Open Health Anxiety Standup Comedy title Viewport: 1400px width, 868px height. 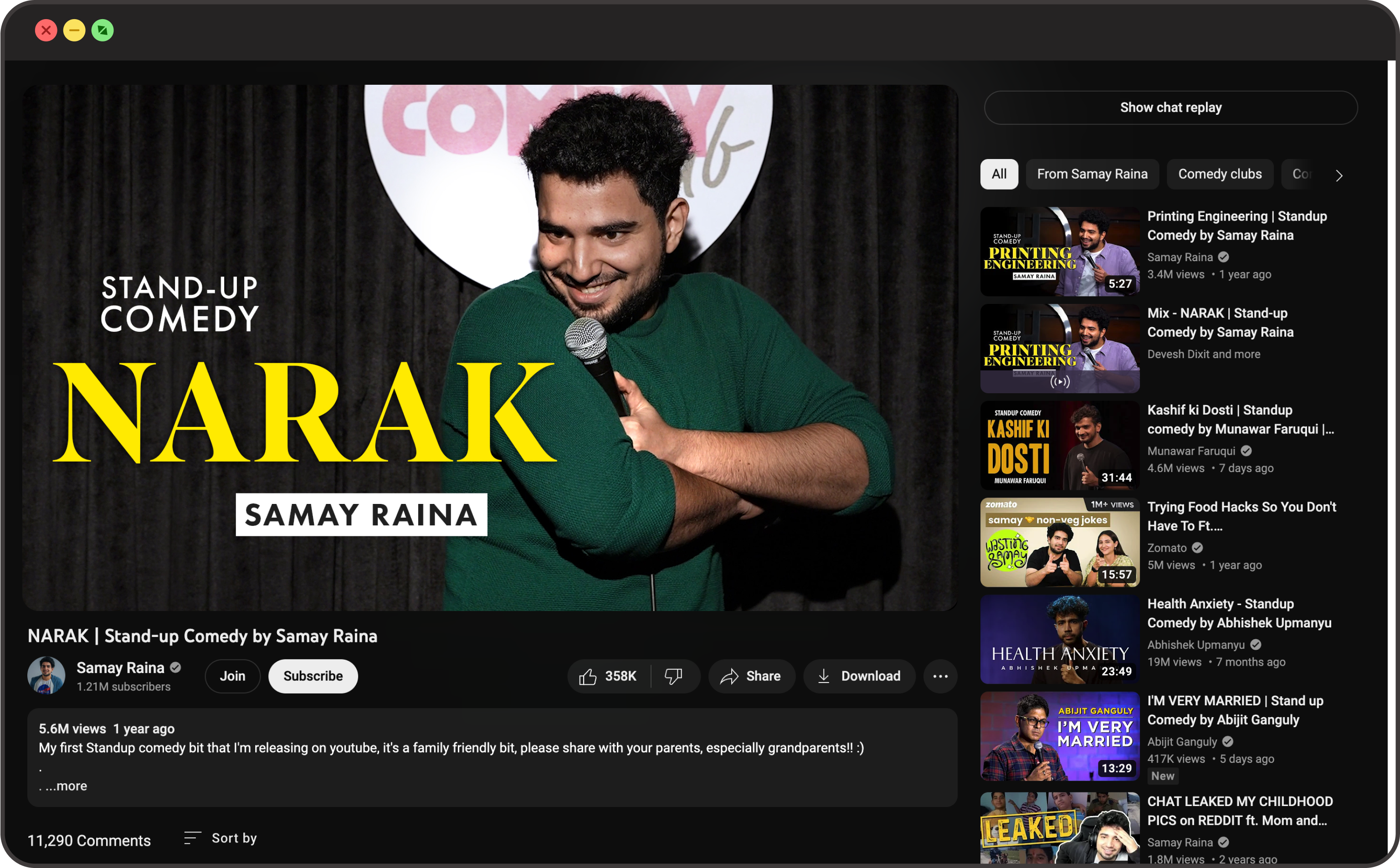click(x=1239, y=614)
